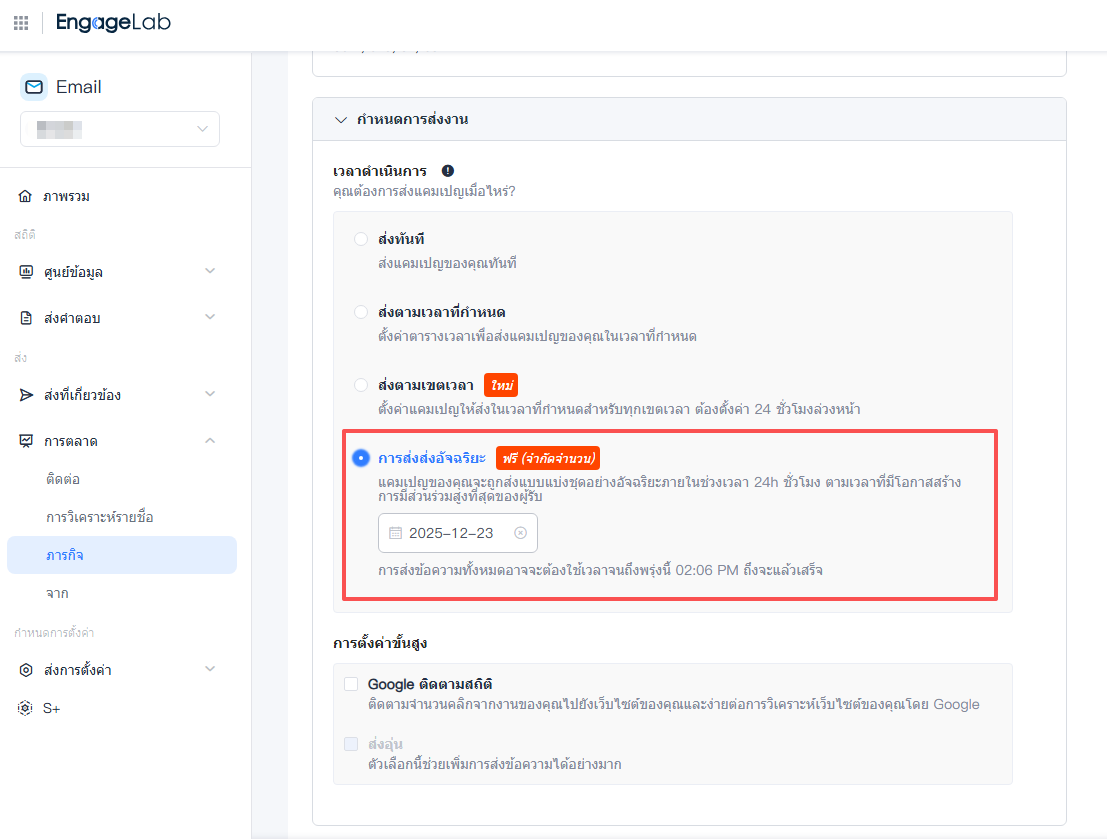The height and width of the screenshot is (839, 1107).
Task: Select ส่งตามเขตเวลา radio option
Action: (361, 385)
